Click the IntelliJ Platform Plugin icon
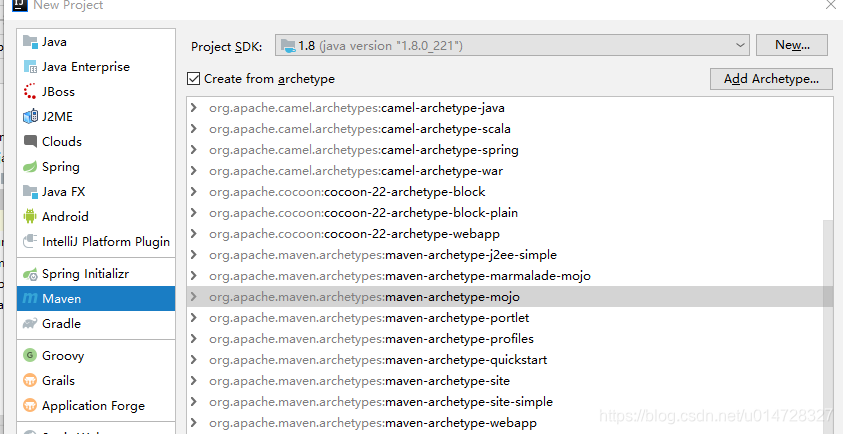 31,241
